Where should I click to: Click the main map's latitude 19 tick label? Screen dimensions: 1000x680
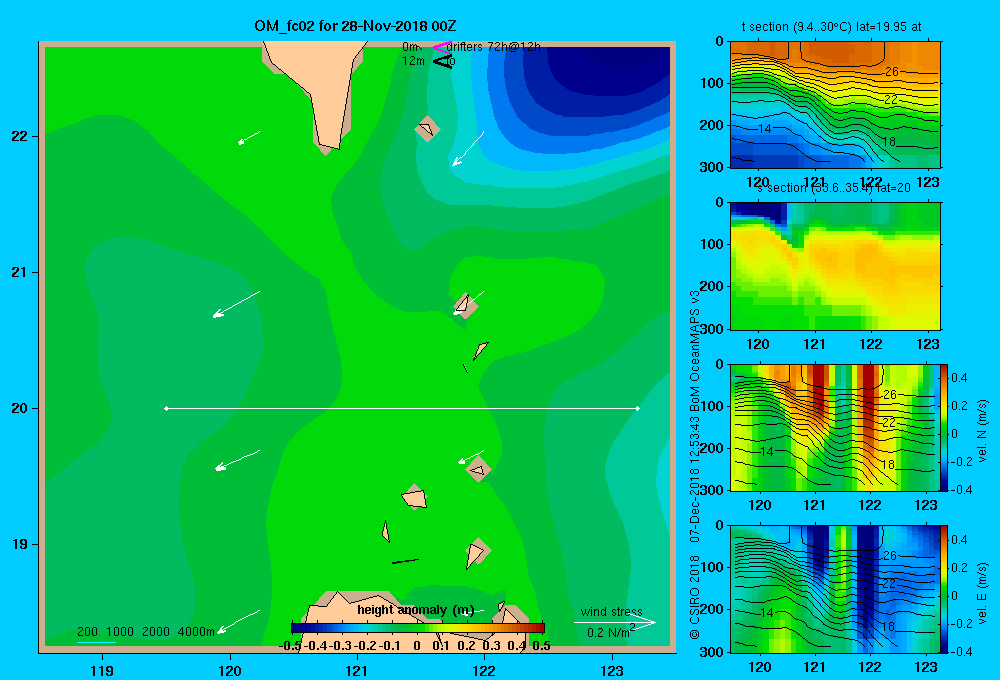click(x=20, y=544)
